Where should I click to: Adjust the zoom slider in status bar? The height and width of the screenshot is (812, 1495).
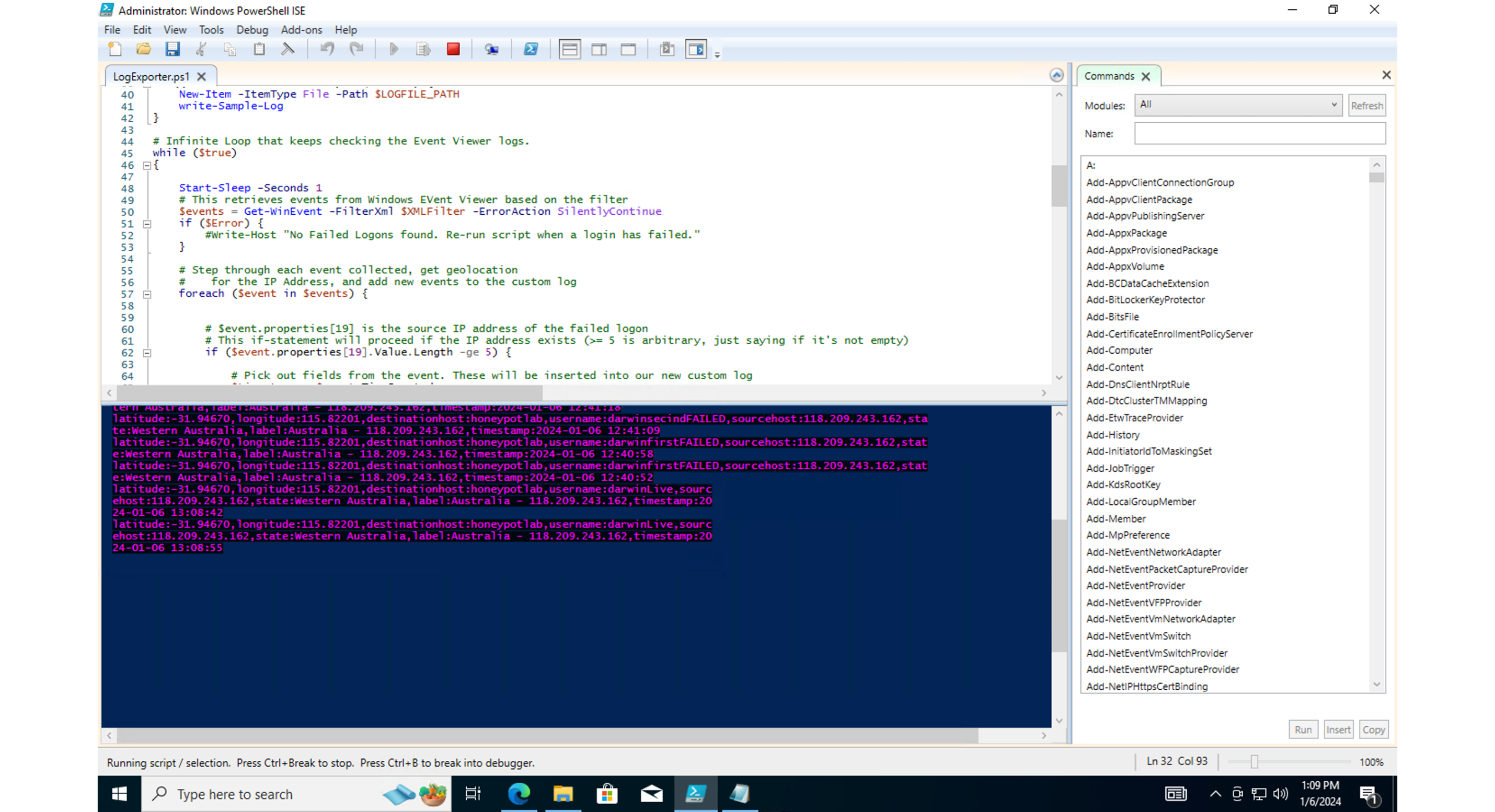(1254, 761)
